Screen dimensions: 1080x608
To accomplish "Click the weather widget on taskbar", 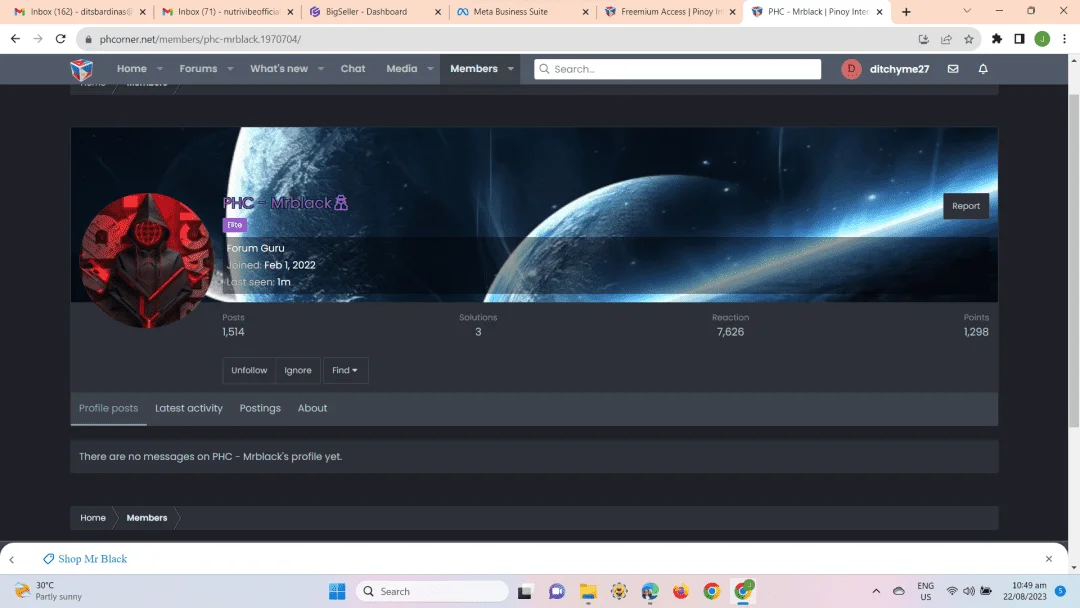I will 48,591.
